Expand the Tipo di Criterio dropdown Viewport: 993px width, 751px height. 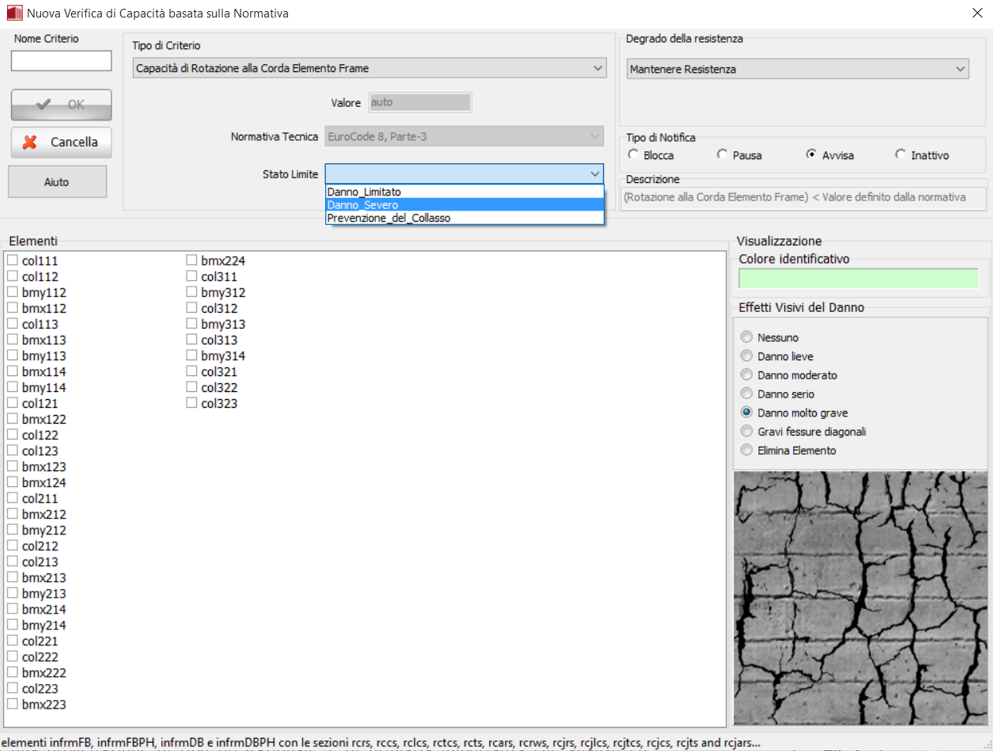[x=597, y=68]
